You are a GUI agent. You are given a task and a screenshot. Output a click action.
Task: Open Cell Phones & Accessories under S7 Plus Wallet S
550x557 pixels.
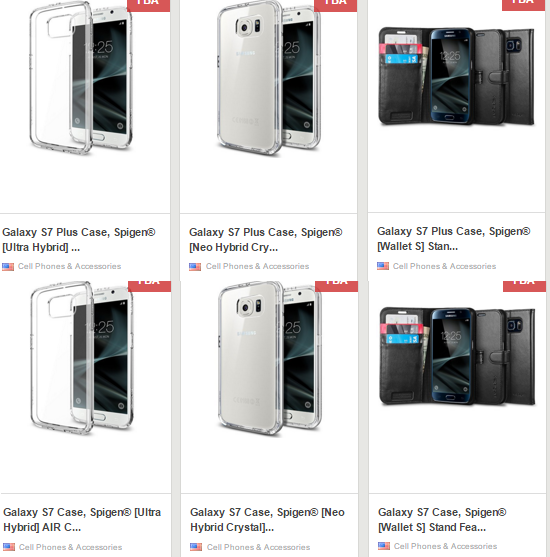[x=444, y=266]
